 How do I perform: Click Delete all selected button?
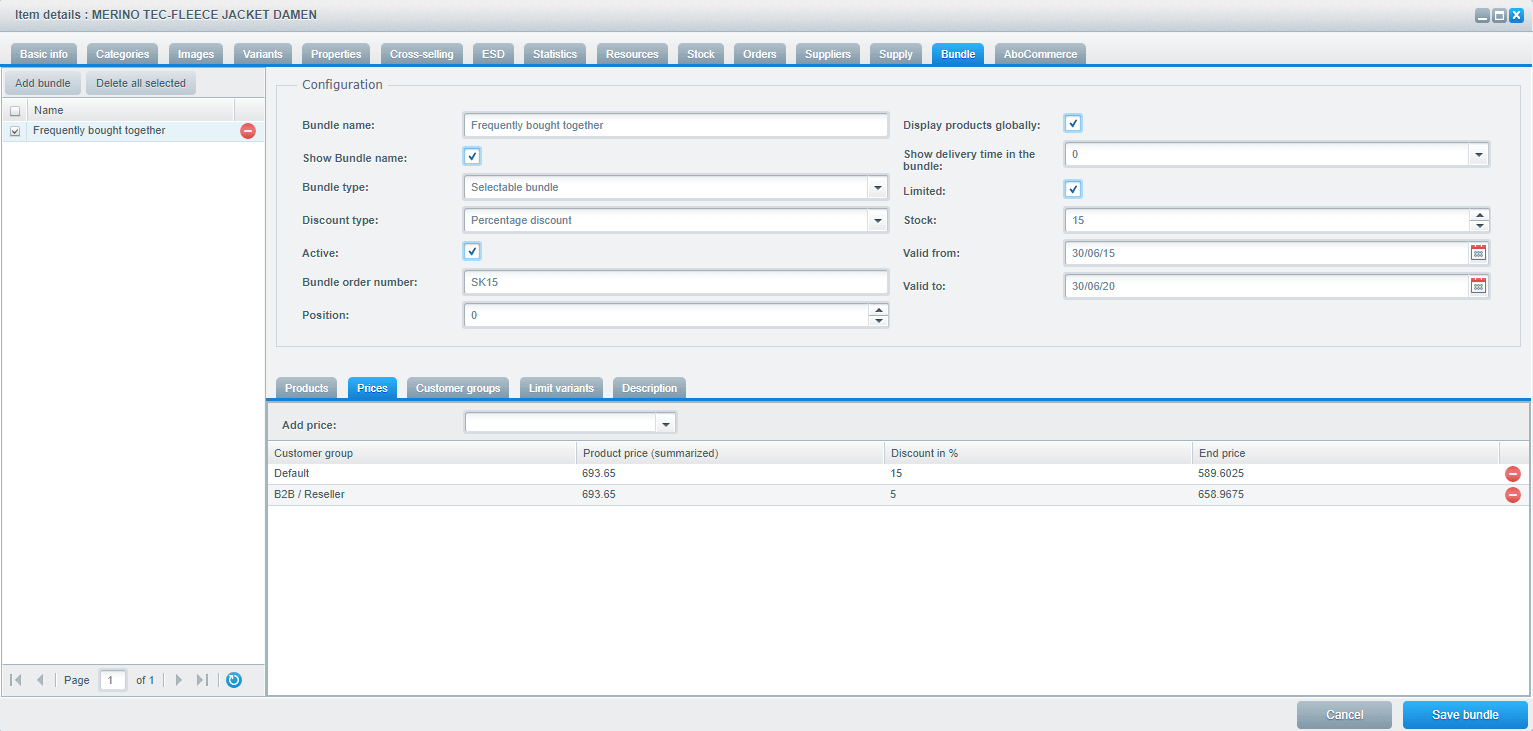pyautogui.click(x=141, y=83)
